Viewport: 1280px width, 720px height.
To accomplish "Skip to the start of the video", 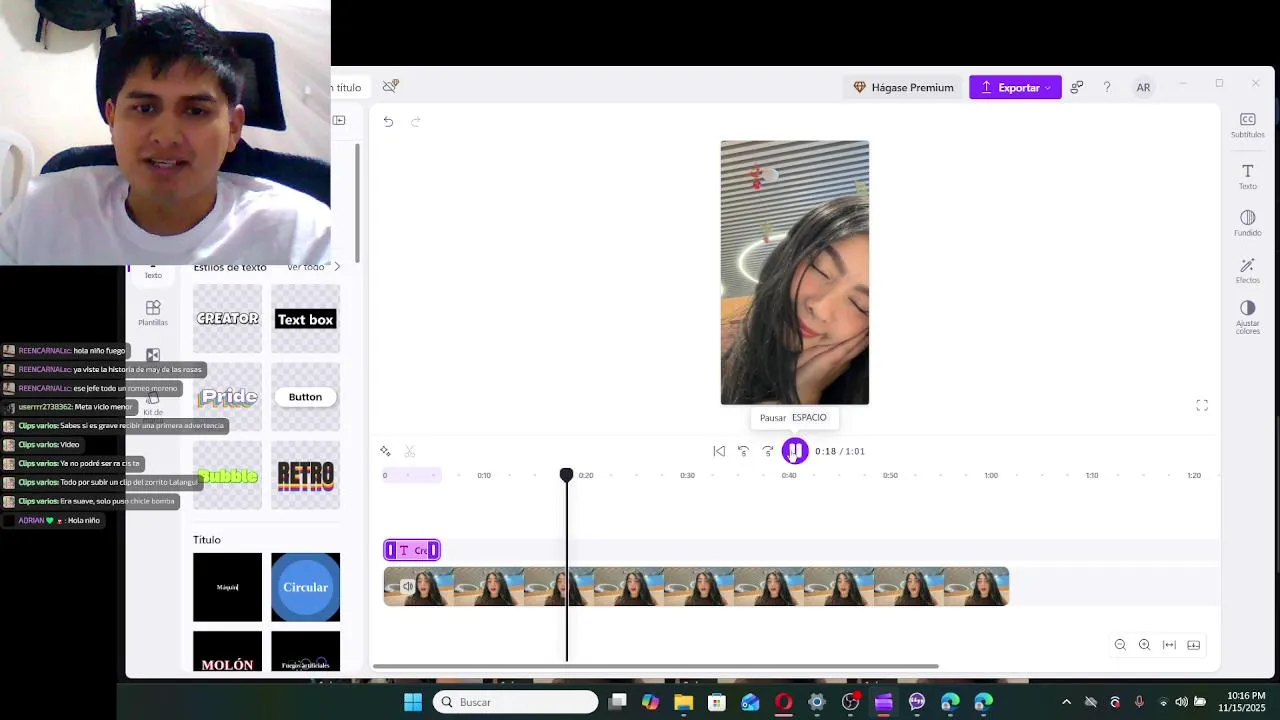I will coord(719,451).
